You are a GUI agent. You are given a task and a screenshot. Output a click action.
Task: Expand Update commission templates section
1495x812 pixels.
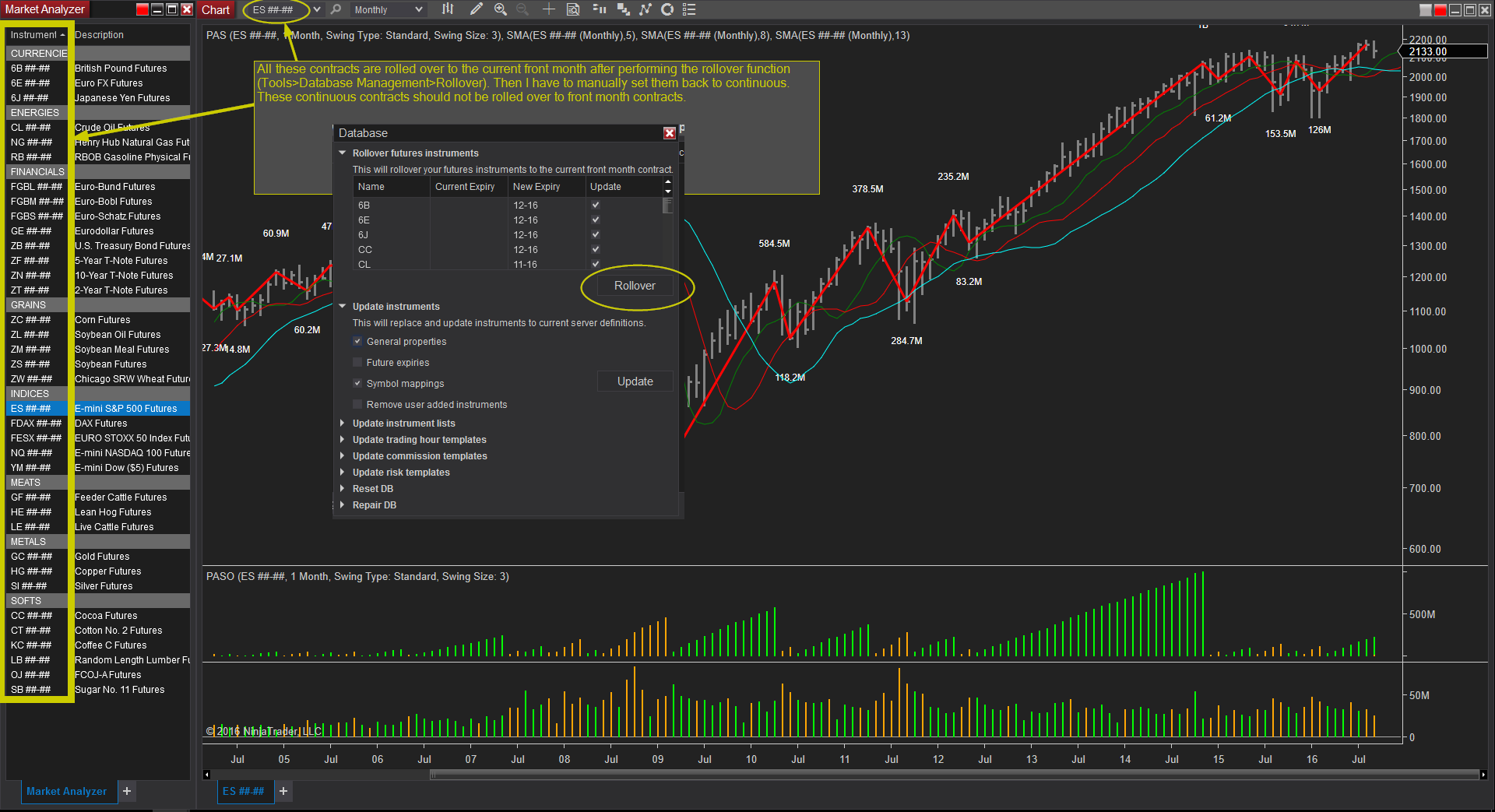(342, 455)
